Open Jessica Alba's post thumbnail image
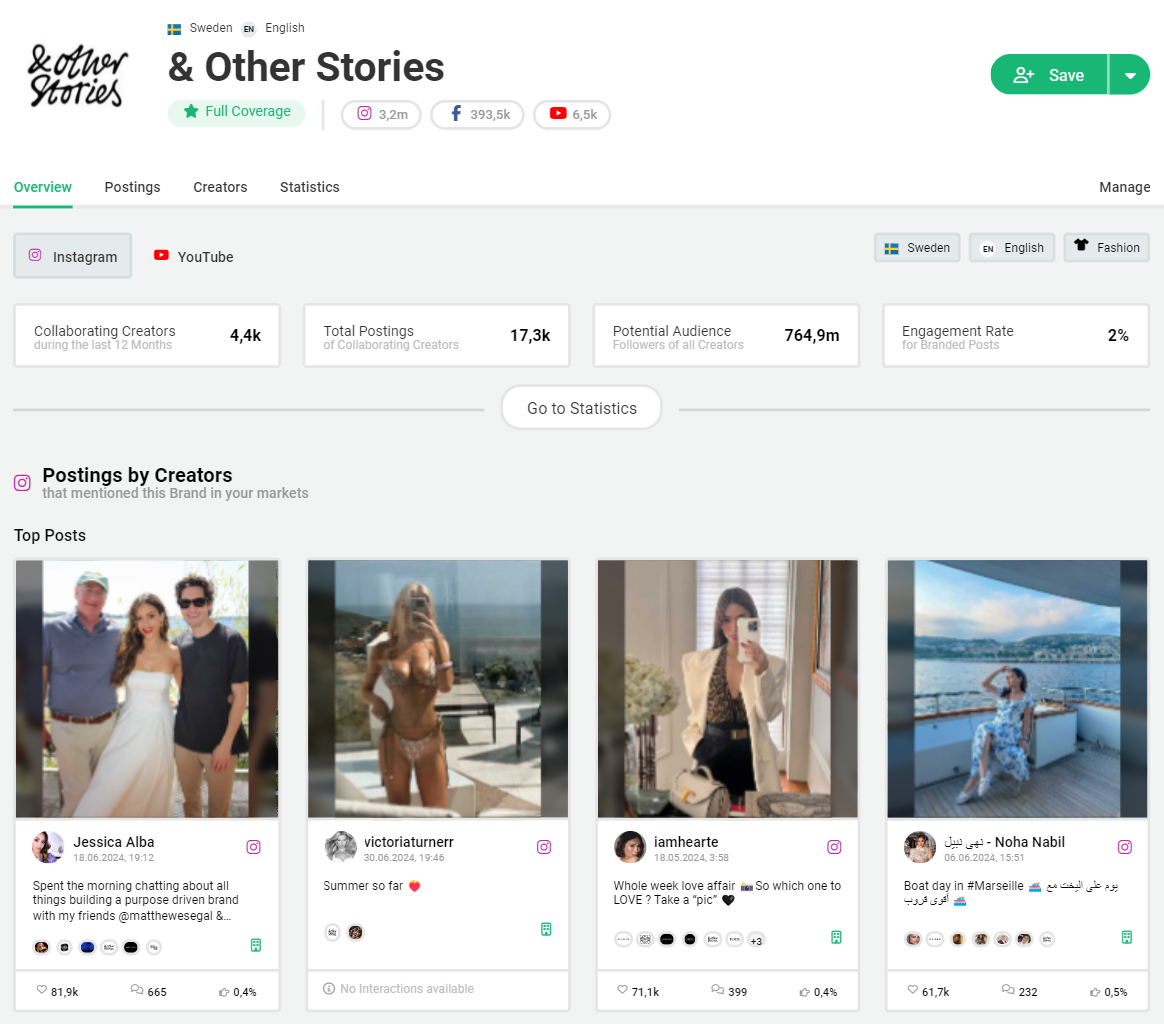The image size is (1164, 1024). 147,689
